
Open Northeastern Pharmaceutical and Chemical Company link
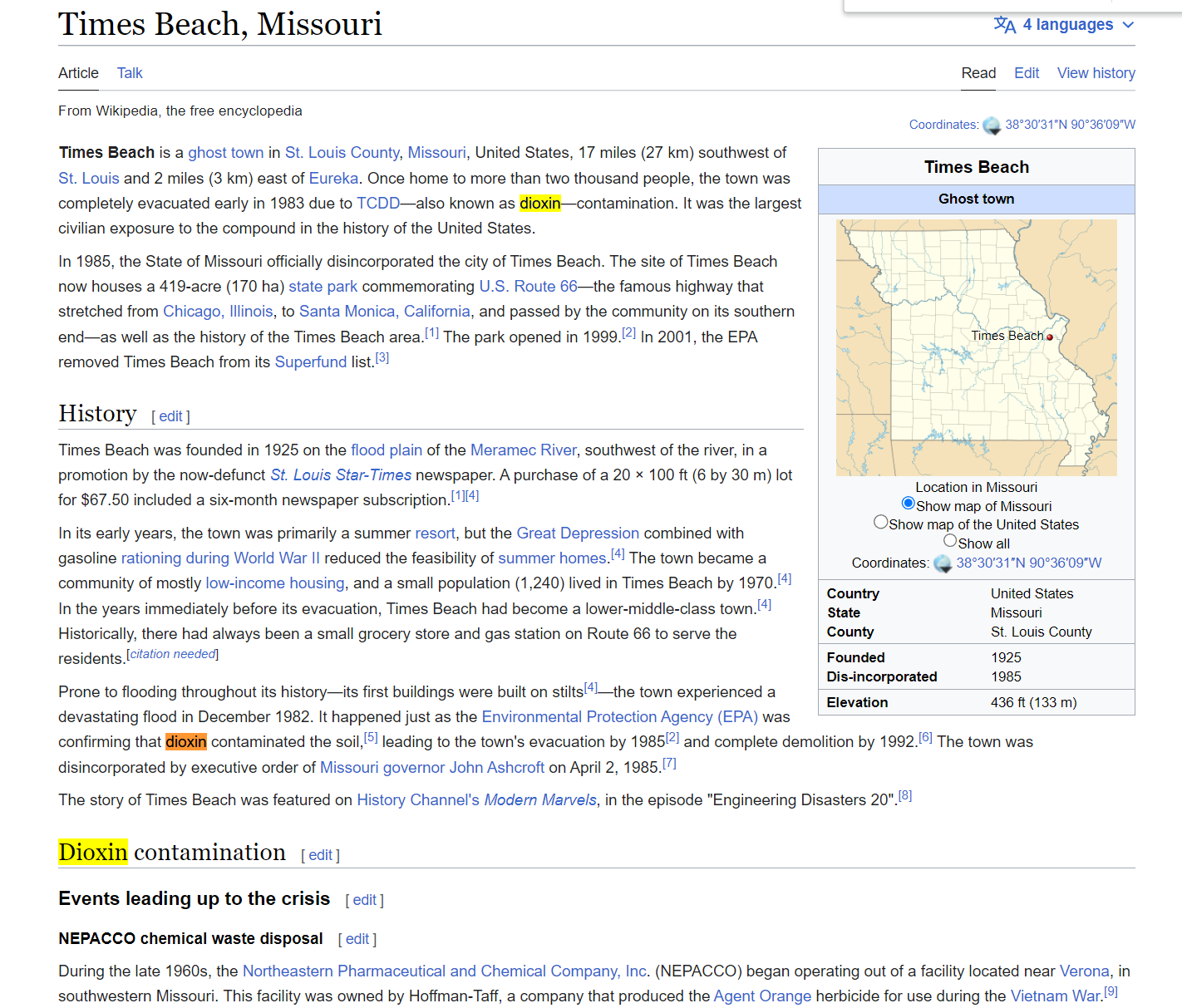(x=445, y=971)
